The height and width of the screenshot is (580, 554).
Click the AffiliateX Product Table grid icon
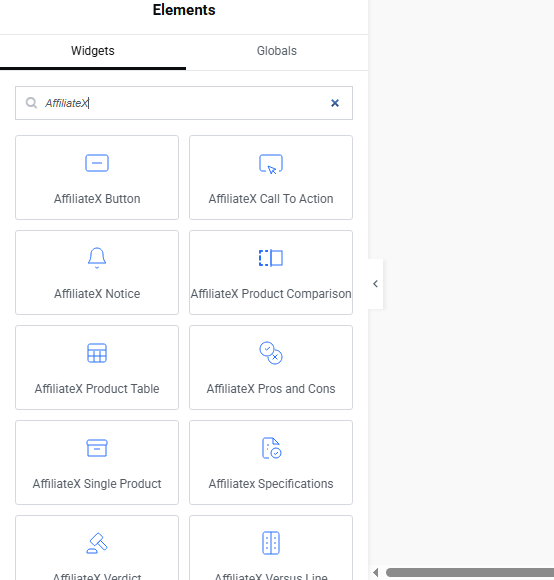(x=97, y=353)
